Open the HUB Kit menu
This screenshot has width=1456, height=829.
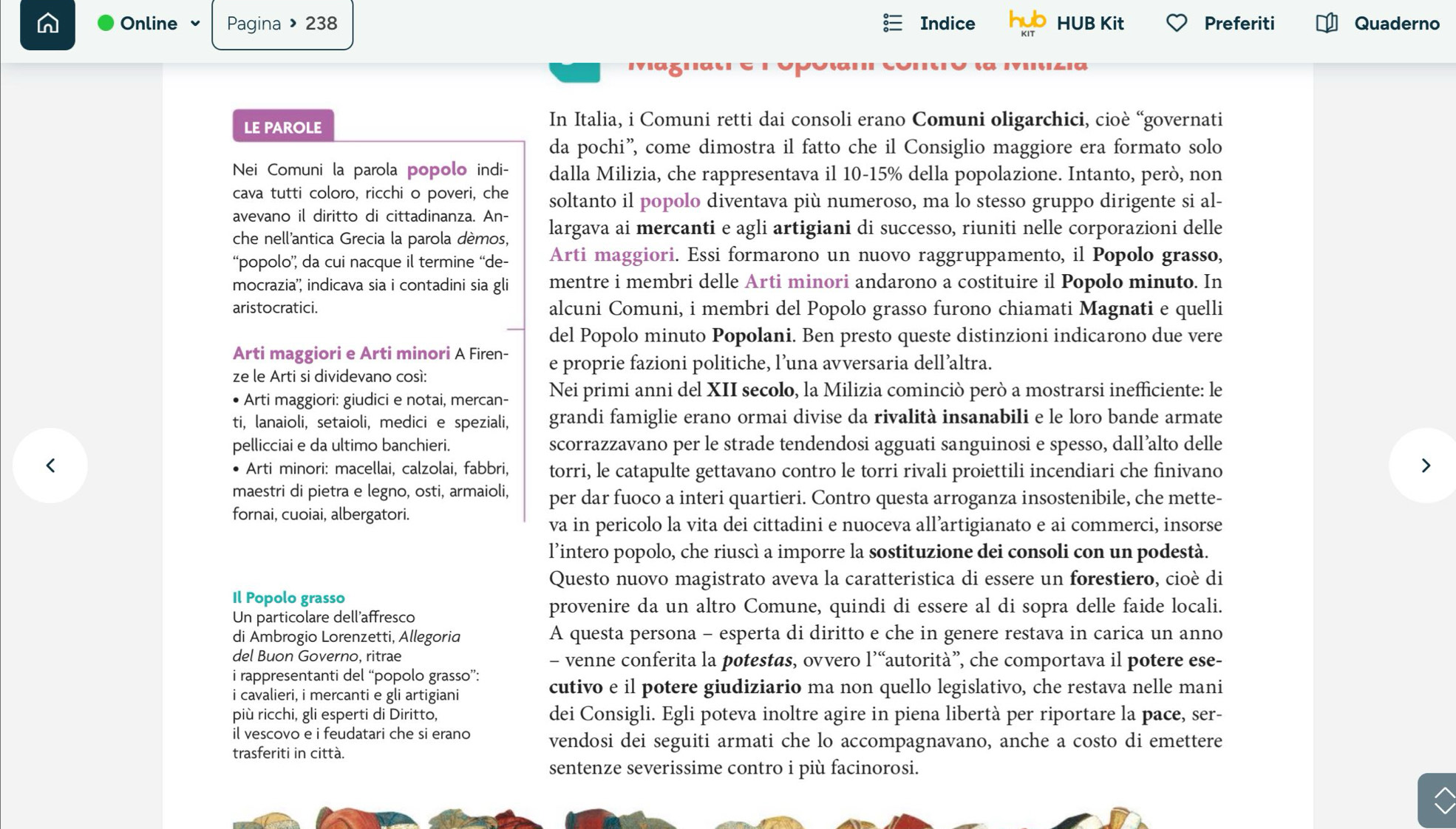click(1067, 24)
